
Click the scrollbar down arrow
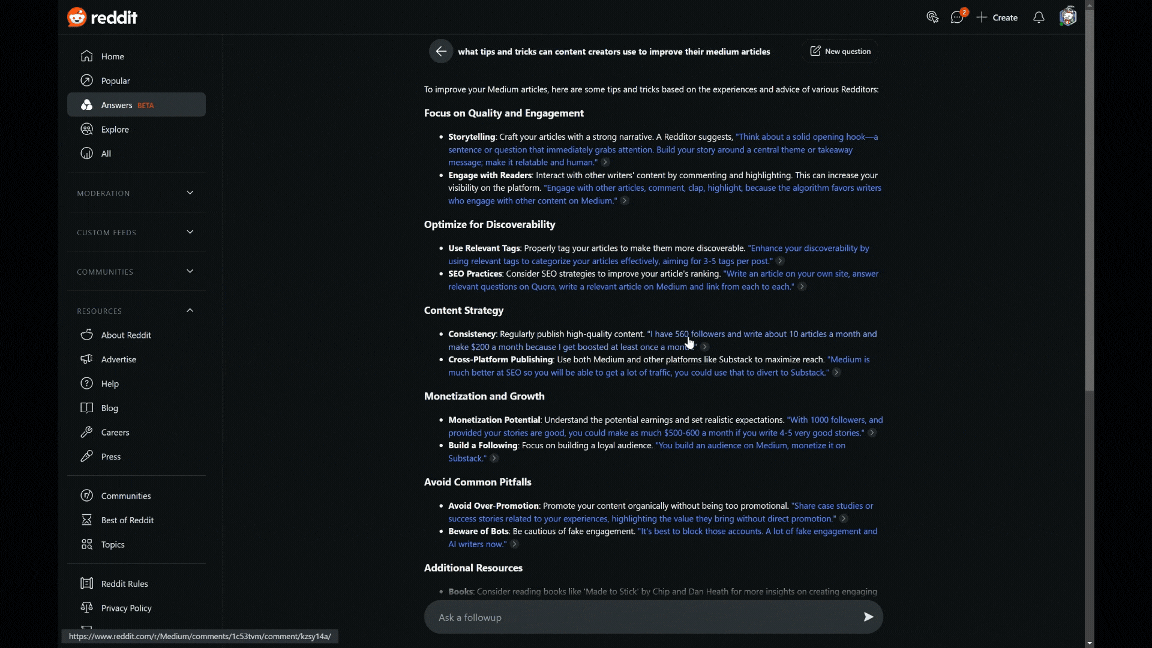pyautogui.click(x=1089, y=643)
